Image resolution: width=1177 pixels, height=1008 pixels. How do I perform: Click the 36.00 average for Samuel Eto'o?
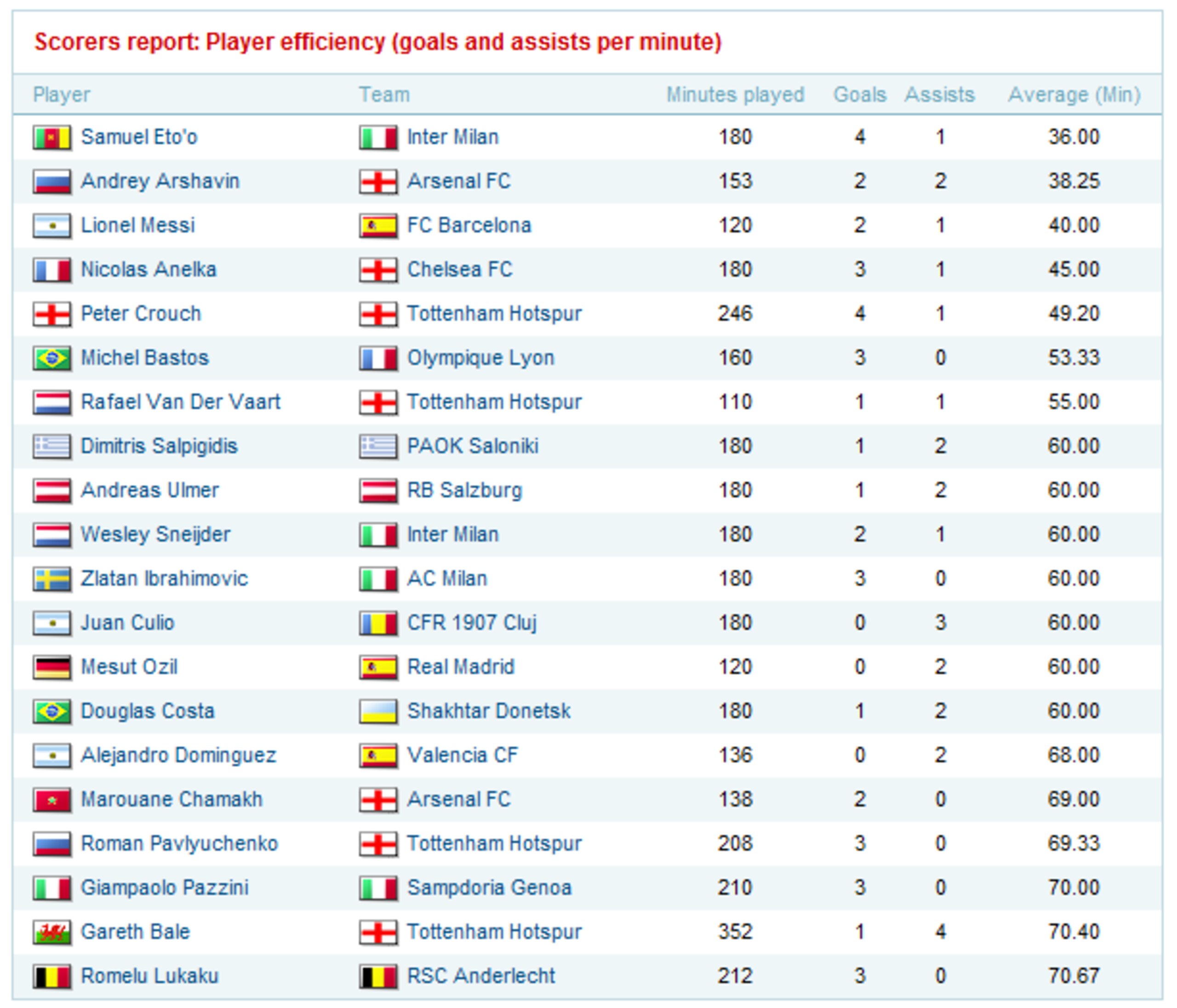tap(1074, 137)
